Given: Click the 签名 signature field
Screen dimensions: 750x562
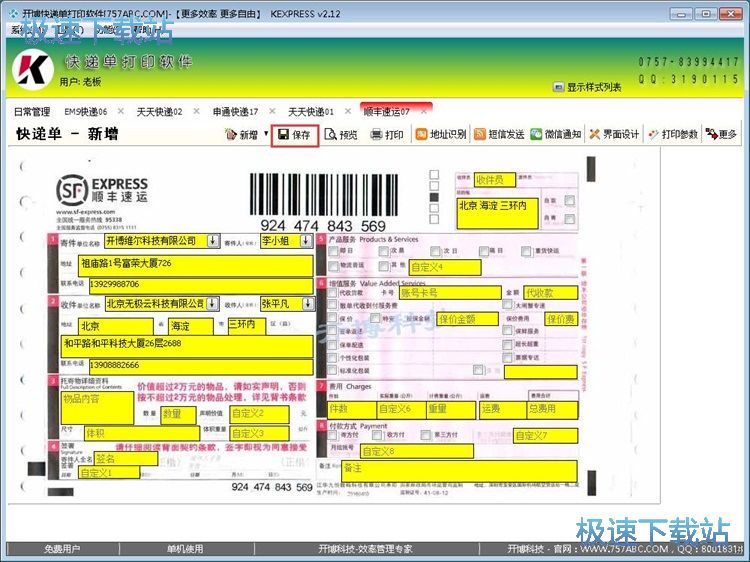Looking at the screenshot, I should 126,459.
